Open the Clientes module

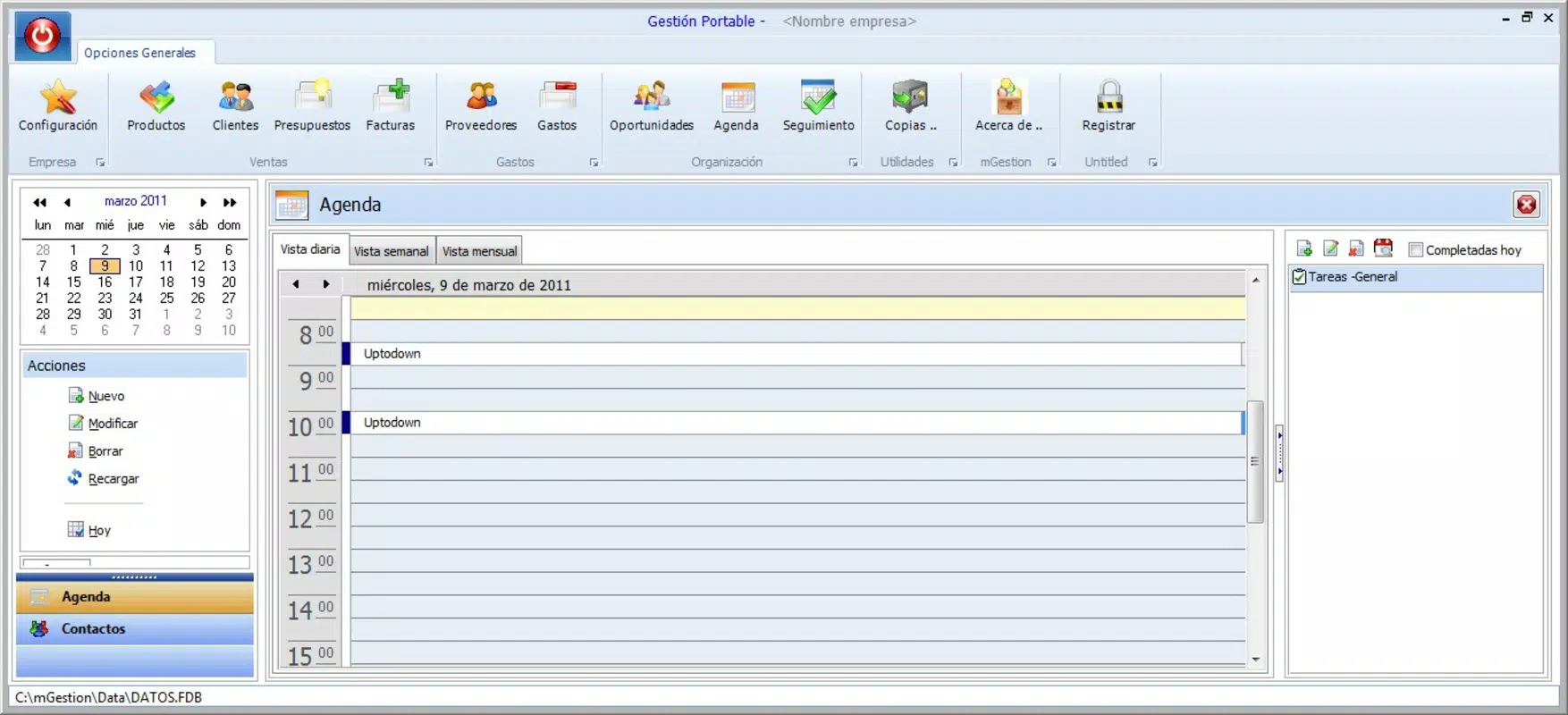point(235,105)
